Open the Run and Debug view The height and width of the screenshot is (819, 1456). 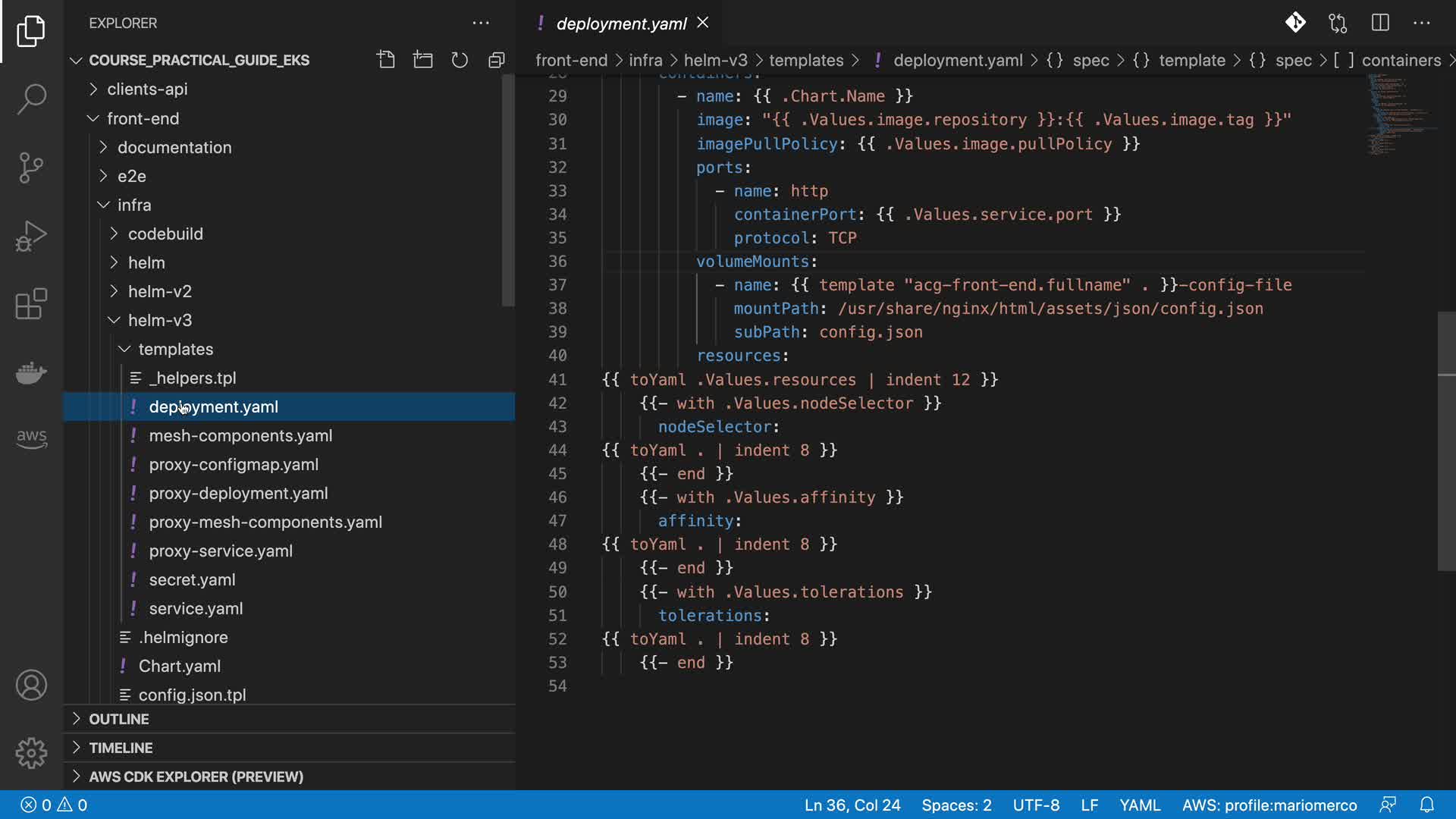click(x=31, y=236)
